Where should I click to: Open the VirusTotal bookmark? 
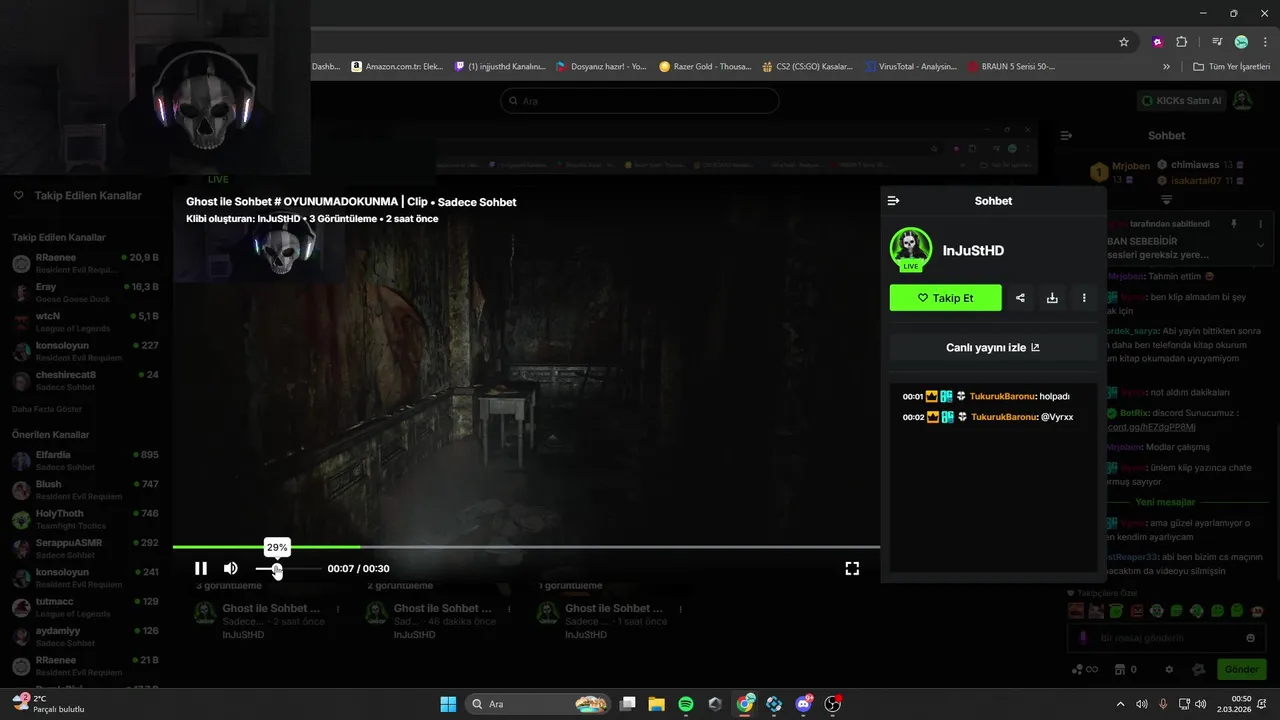coord(911,67)
